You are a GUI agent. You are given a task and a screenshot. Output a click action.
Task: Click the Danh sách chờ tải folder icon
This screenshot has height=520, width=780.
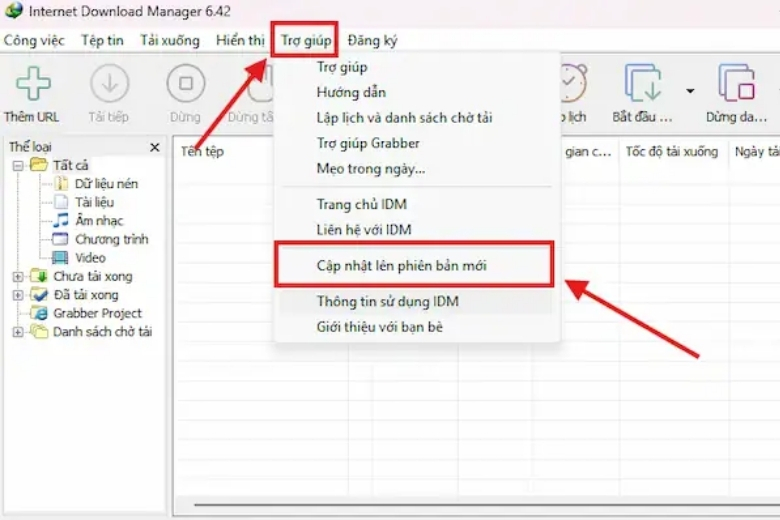38,331
